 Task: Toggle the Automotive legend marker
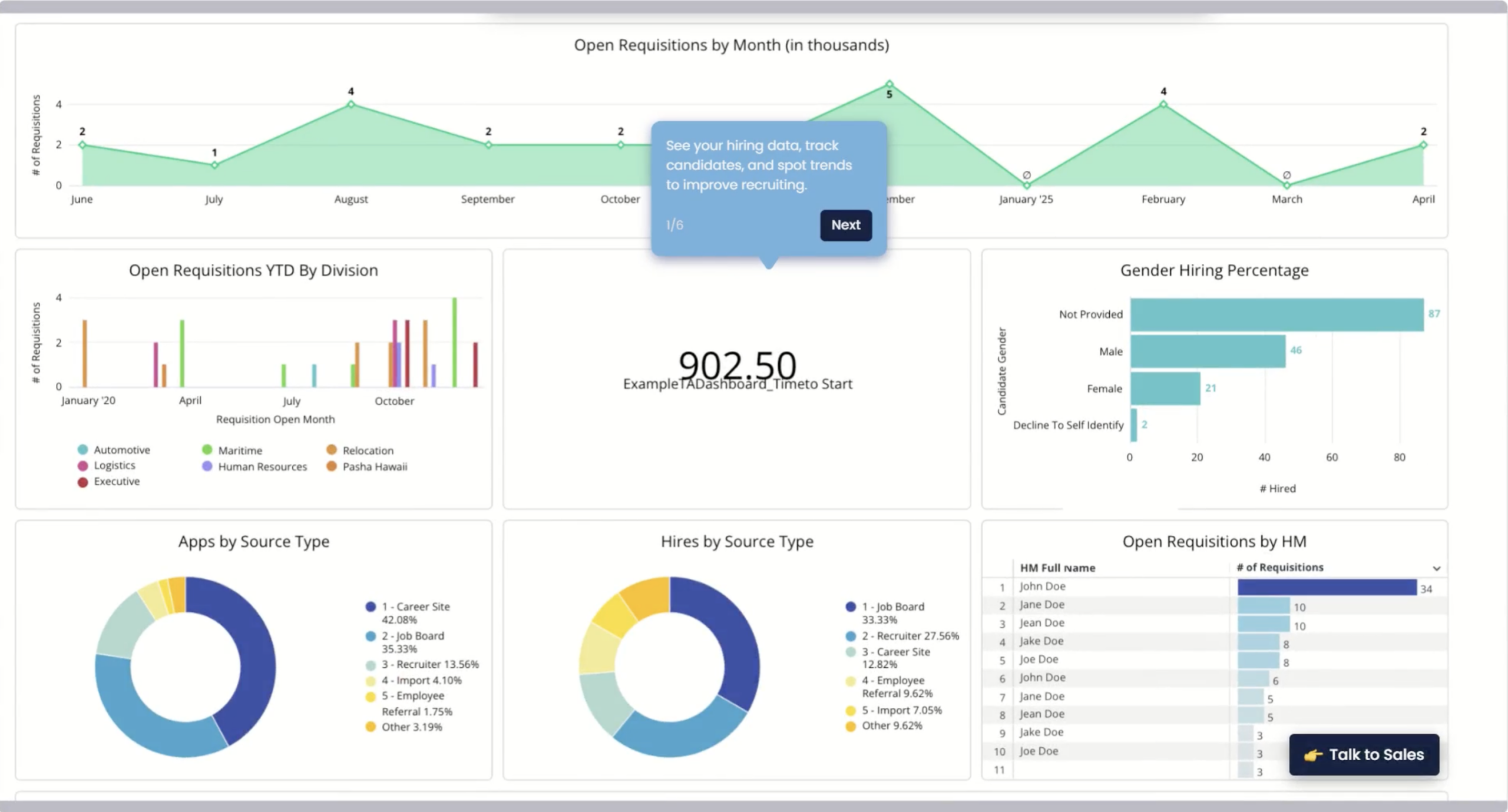click(83, 450)
